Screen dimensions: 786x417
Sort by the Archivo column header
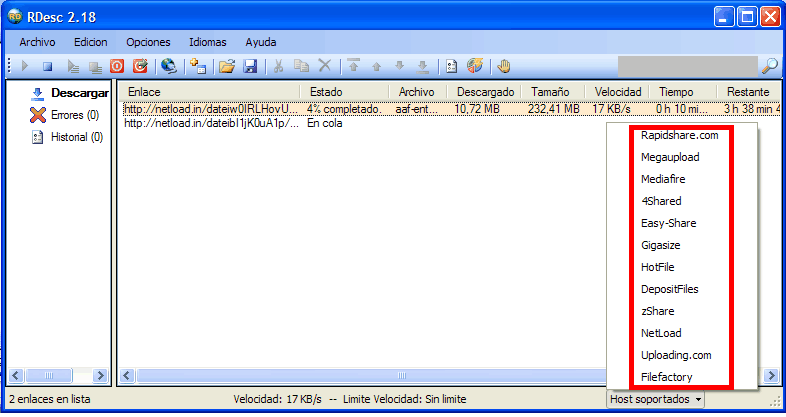point(417,92)
